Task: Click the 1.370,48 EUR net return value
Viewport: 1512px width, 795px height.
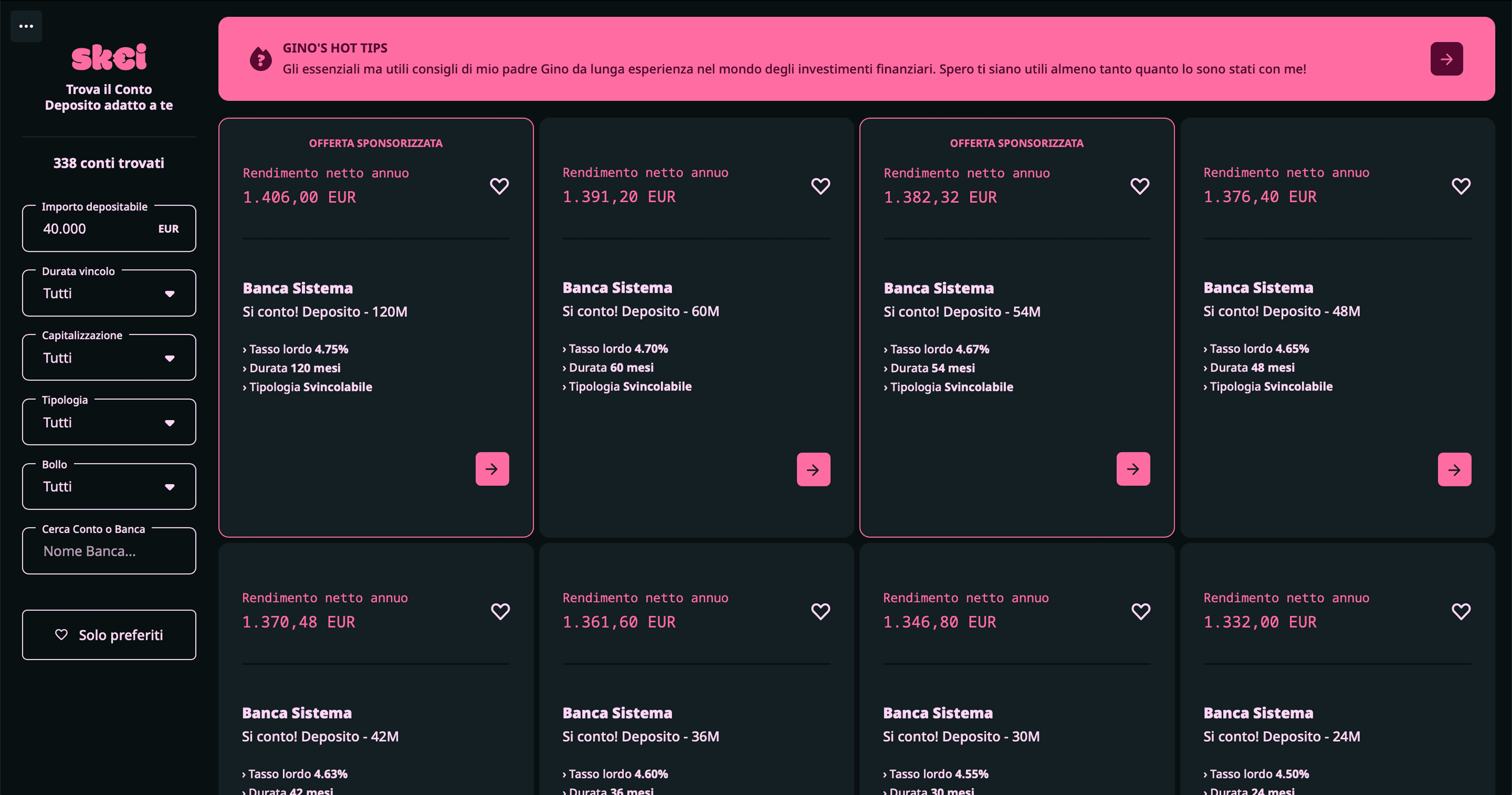Action: (298, 622)
